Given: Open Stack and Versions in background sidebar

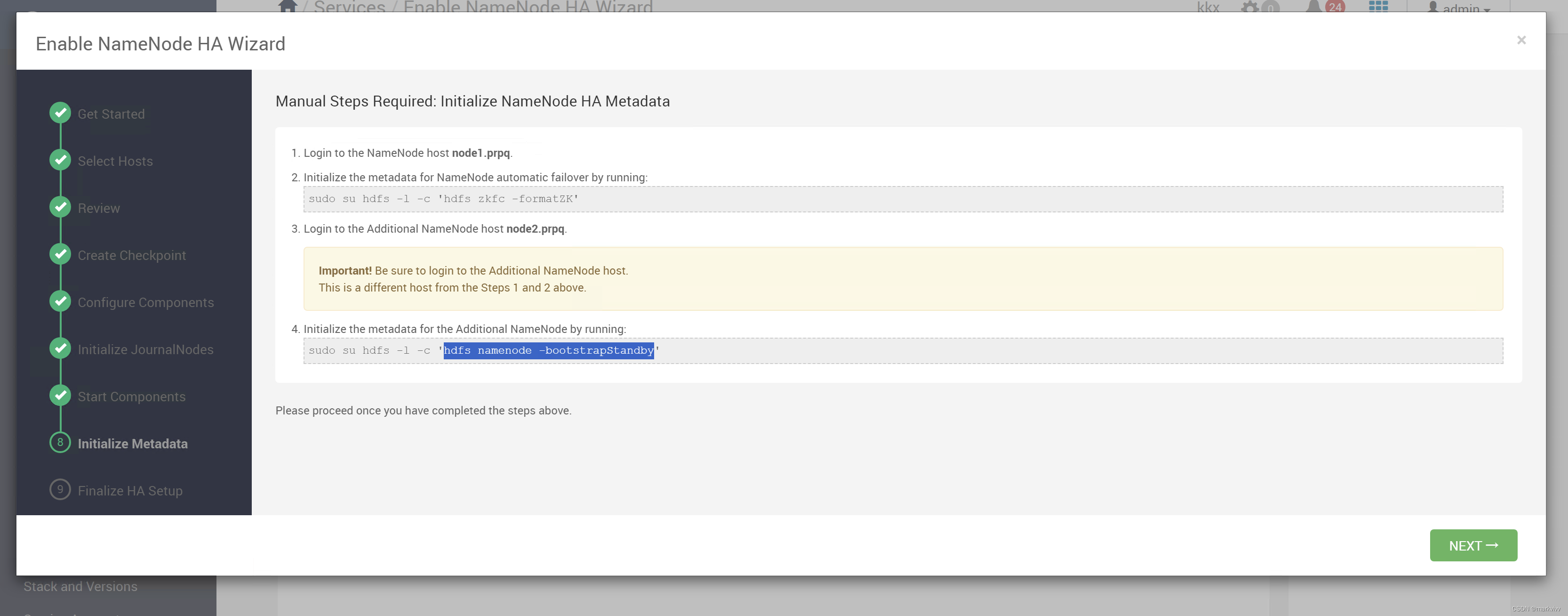Looking at the screenshot, I should tap(80, 587).
